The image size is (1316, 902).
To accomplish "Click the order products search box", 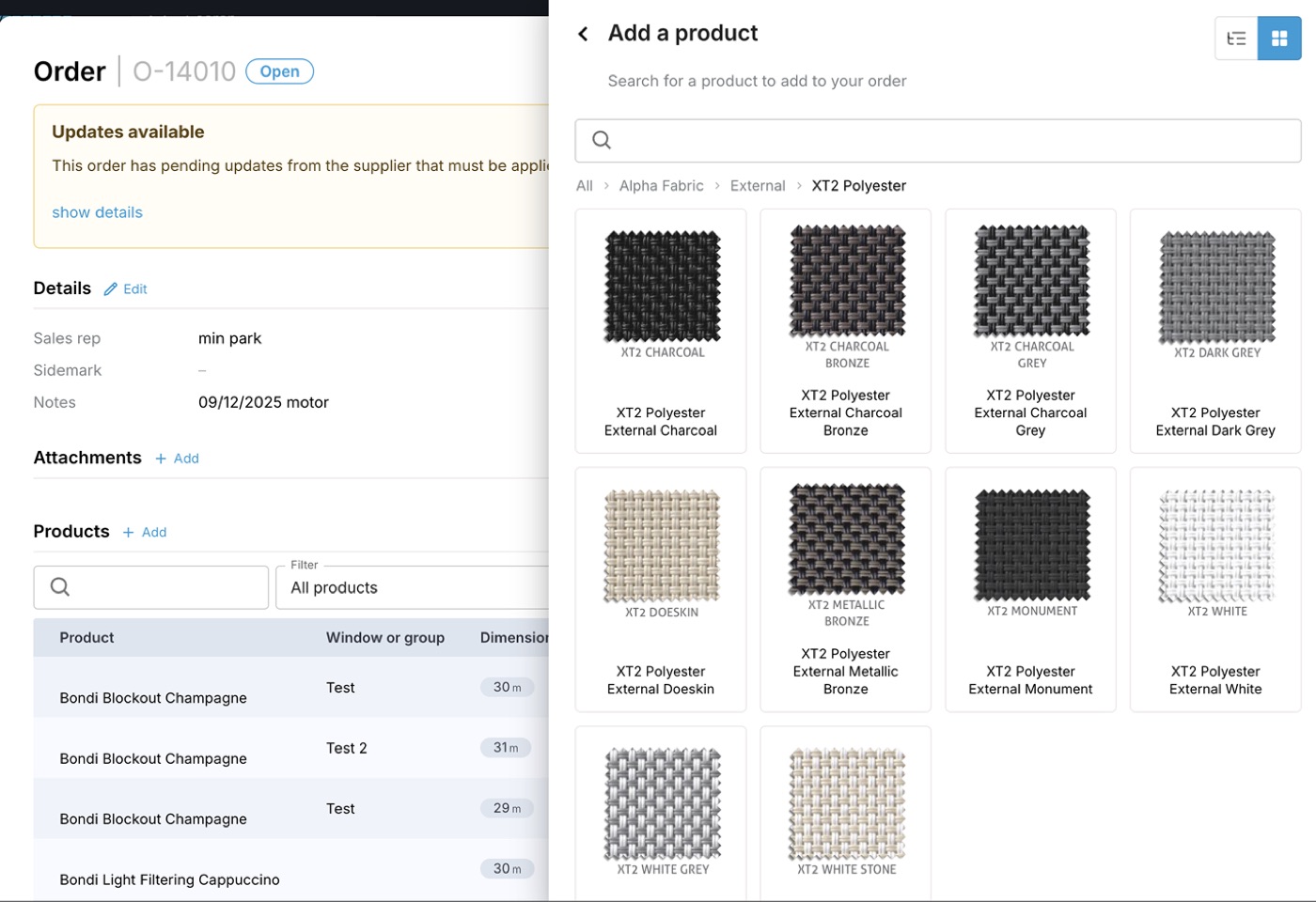I will click(151, 587).
